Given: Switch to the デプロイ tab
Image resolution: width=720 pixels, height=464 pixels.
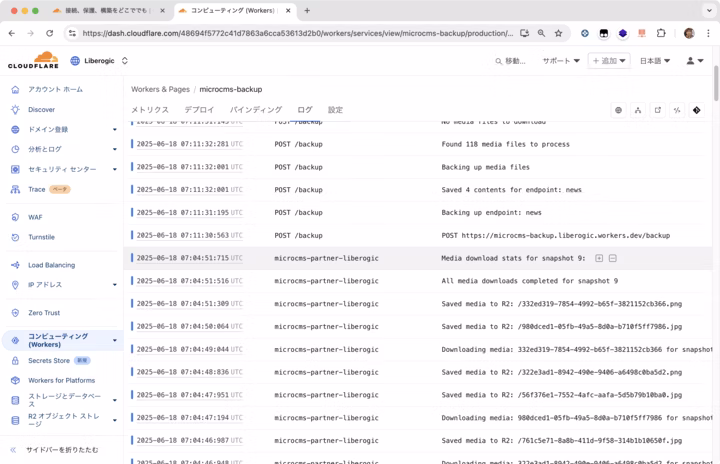Looking at the screenshot, I should [x=199, y=110].
